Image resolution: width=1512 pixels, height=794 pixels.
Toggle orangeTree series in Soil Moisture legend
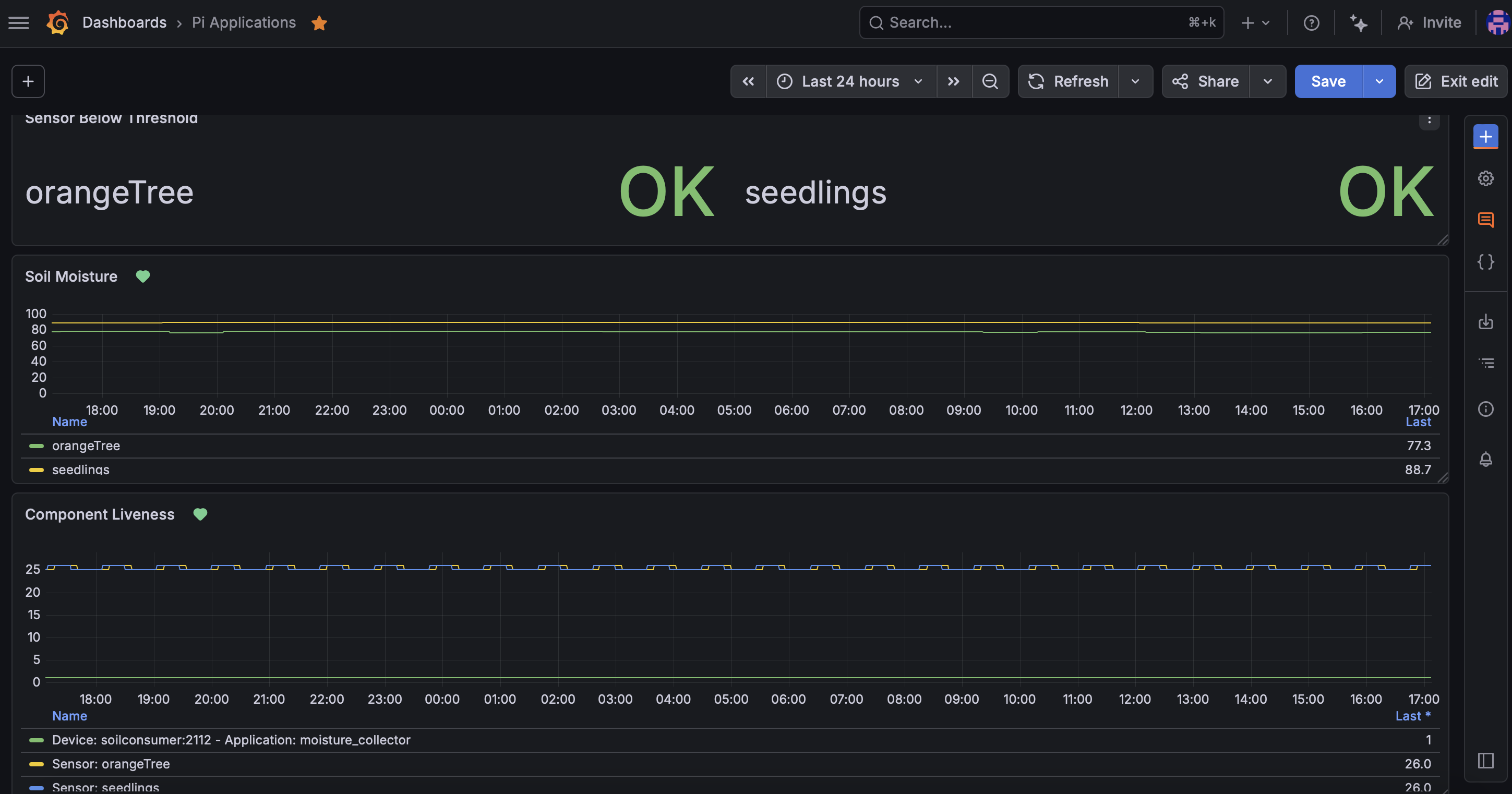[86, 446]
